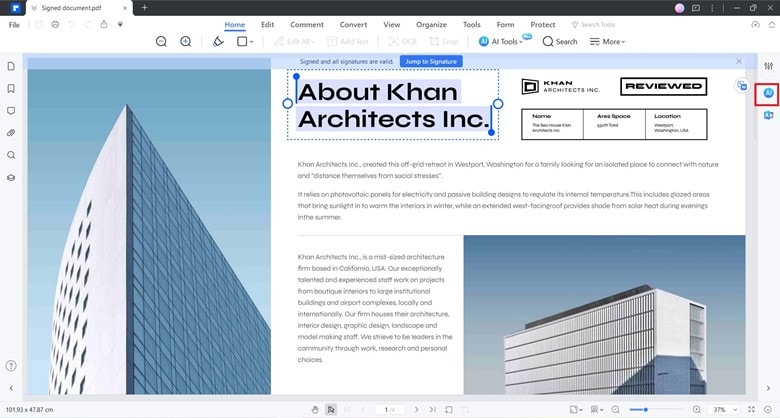
Task: Select the Home tab
Action: pyautogui.click(x=234, y=24)
